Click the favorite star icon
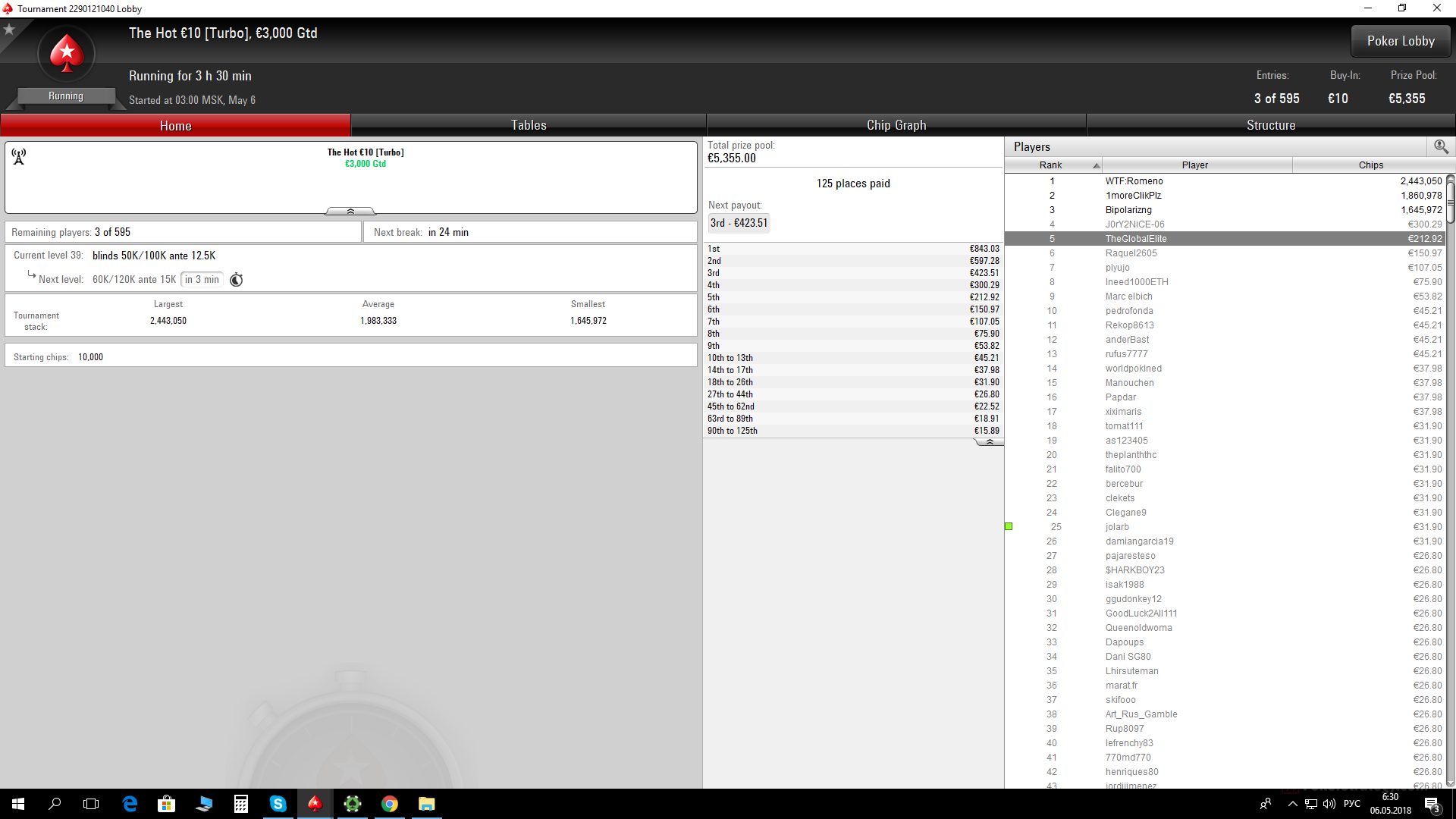The width and height of the screenshot is (1456, 819). coord(9,30)
